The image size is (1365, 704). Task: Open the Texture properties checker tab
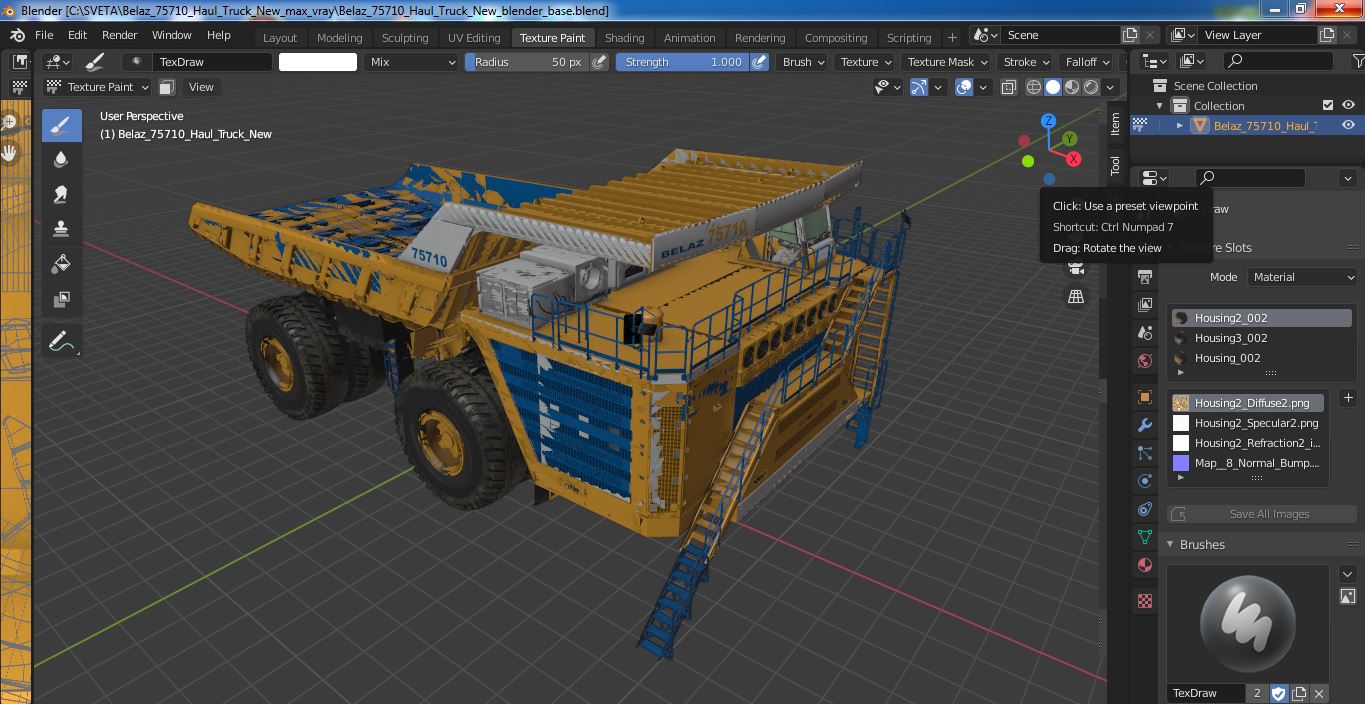click(x=1145, y=601)
